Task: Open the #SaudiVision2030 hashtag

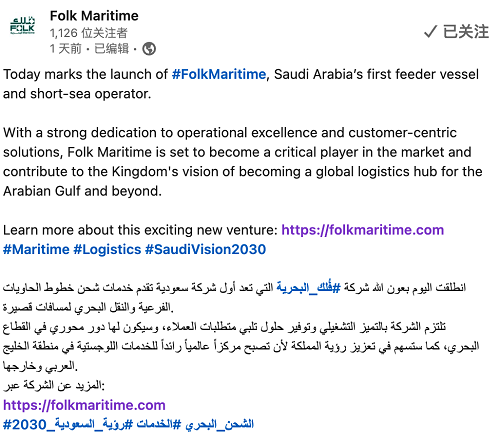Action: pyautogui.click(x=206, y=249)
